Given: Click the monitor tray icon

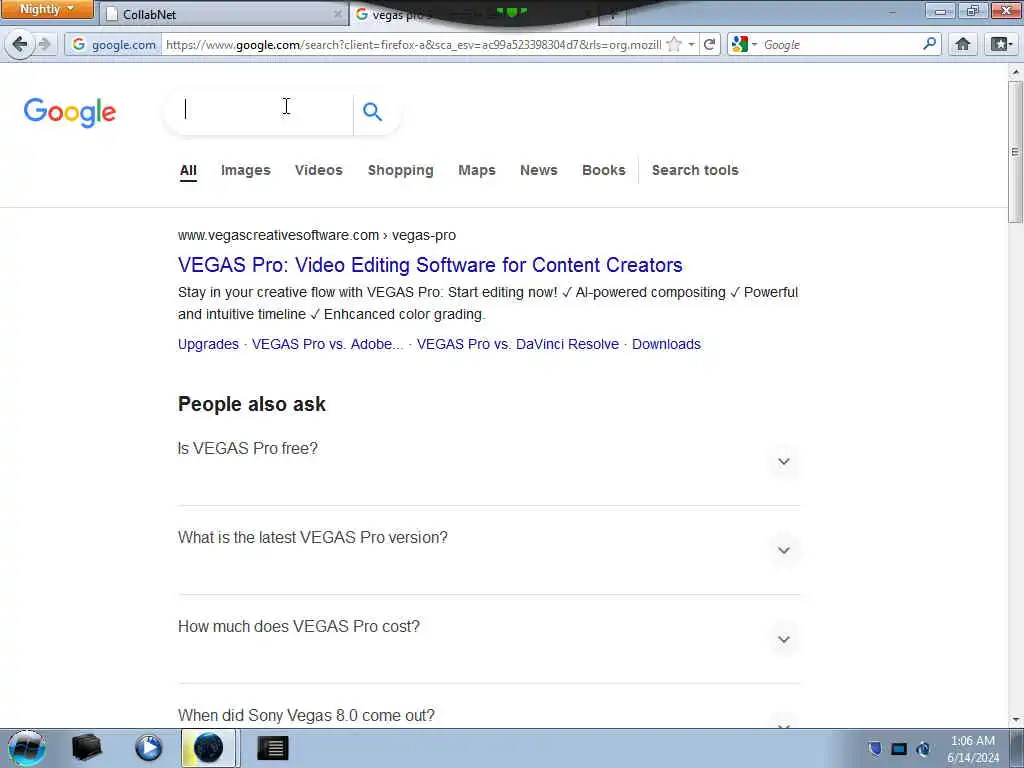Looking at the screenshot, I should pyautogui.click(x=899, y=749).
